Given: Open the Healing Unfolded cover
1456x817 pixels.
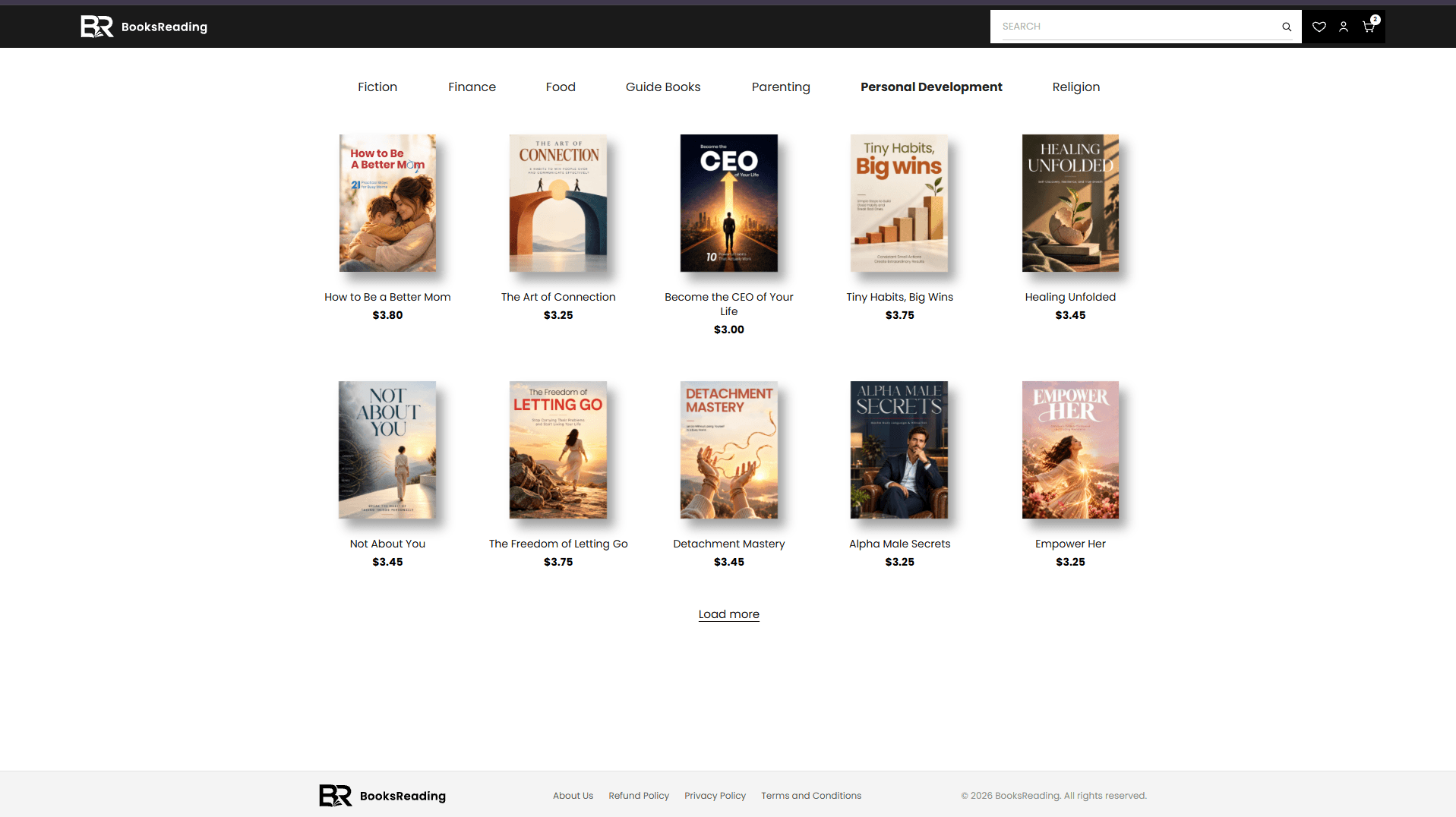Looking at the screenshot, I should click(1070, 203).
